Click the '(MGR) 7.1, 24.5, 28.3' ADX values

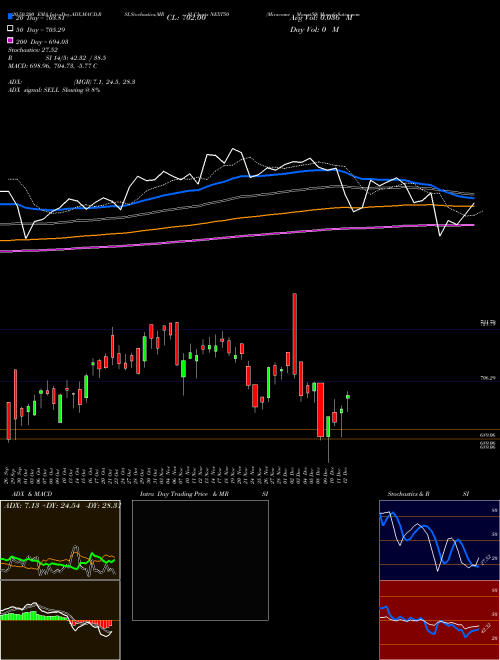pyautogui.click(x=104, y=82)
